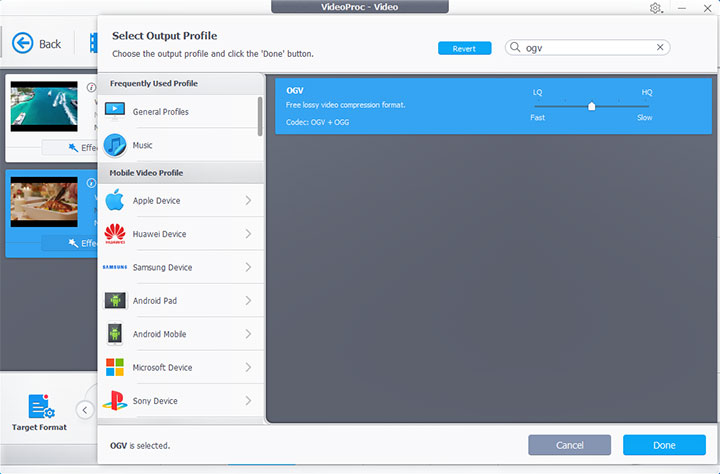Click the Android Mobile icon
This screenshot has height=474, width=720.
tap(115, 333)
